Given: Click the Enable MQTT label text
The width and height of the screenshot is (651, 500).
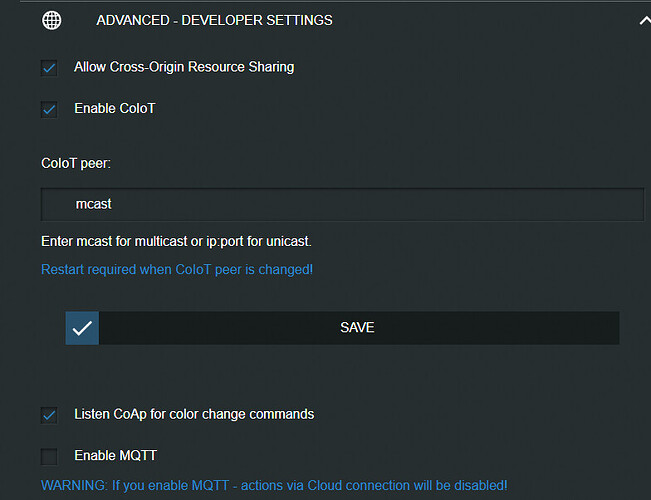Looking at the screenshot, I should (x=115, y=456).
